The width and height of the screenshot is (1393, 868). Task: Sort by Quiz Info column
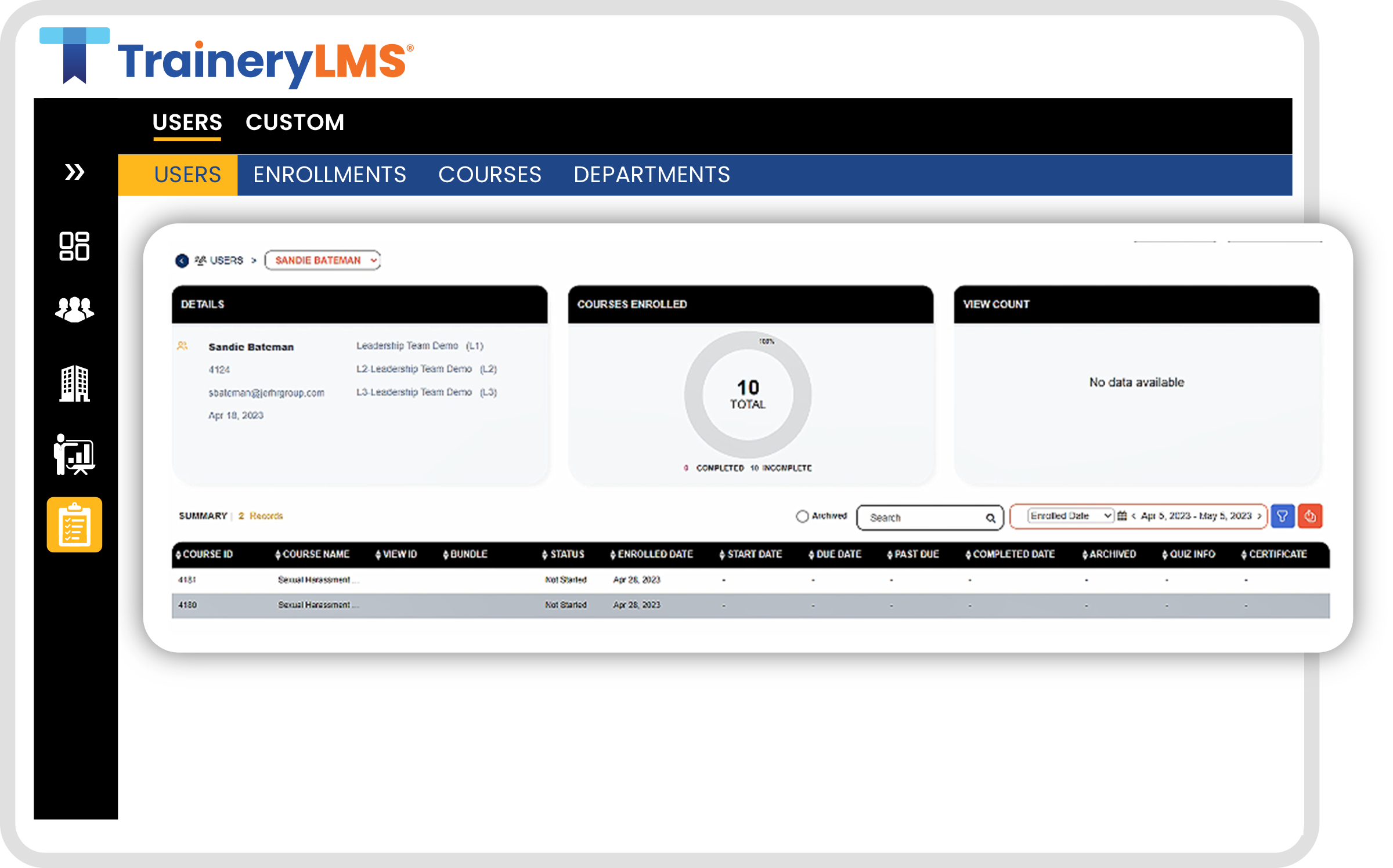tap(1189, 554)
